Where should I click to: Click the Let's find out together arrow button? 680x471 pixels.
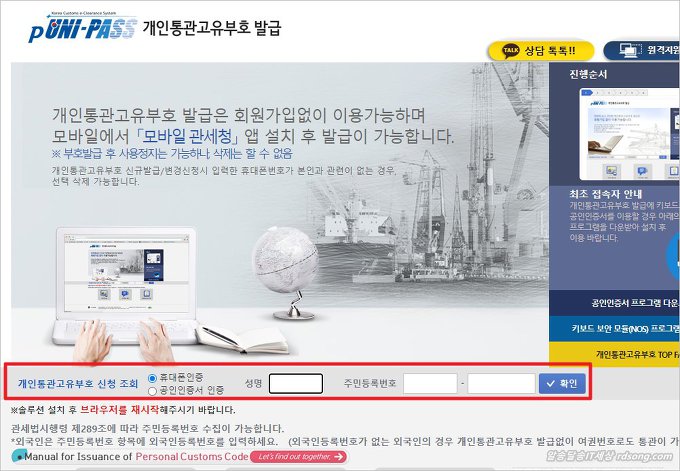point(298,457)
